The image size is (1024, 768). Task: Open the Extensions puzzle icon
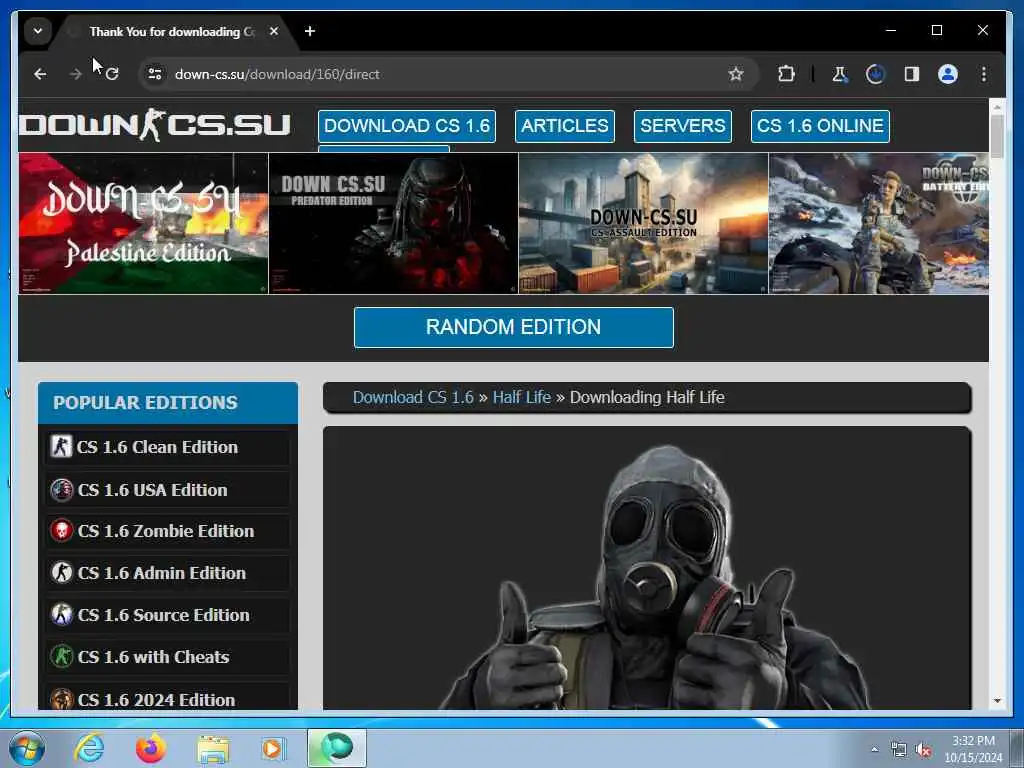point(786,74)
